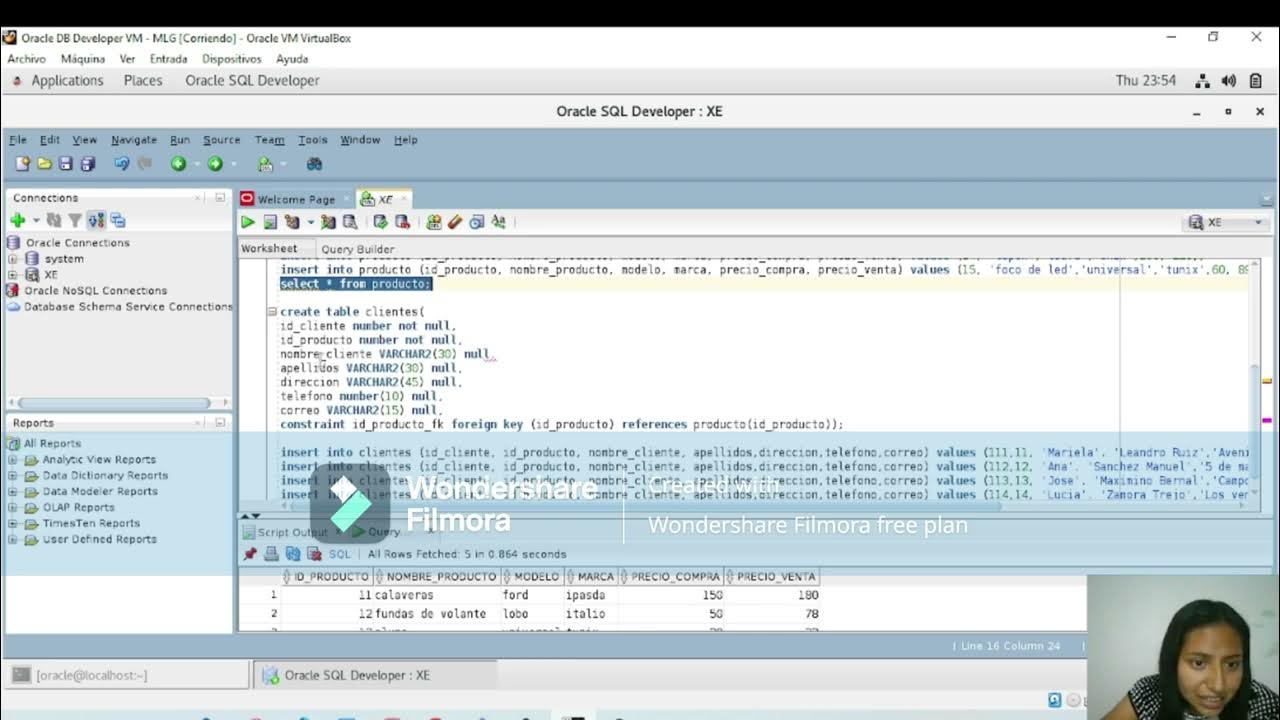The height and width of the screenshot is (720, 1280).
Task: Click the Run Script icon in the worksheet toolbar
Action: point(270,222)
